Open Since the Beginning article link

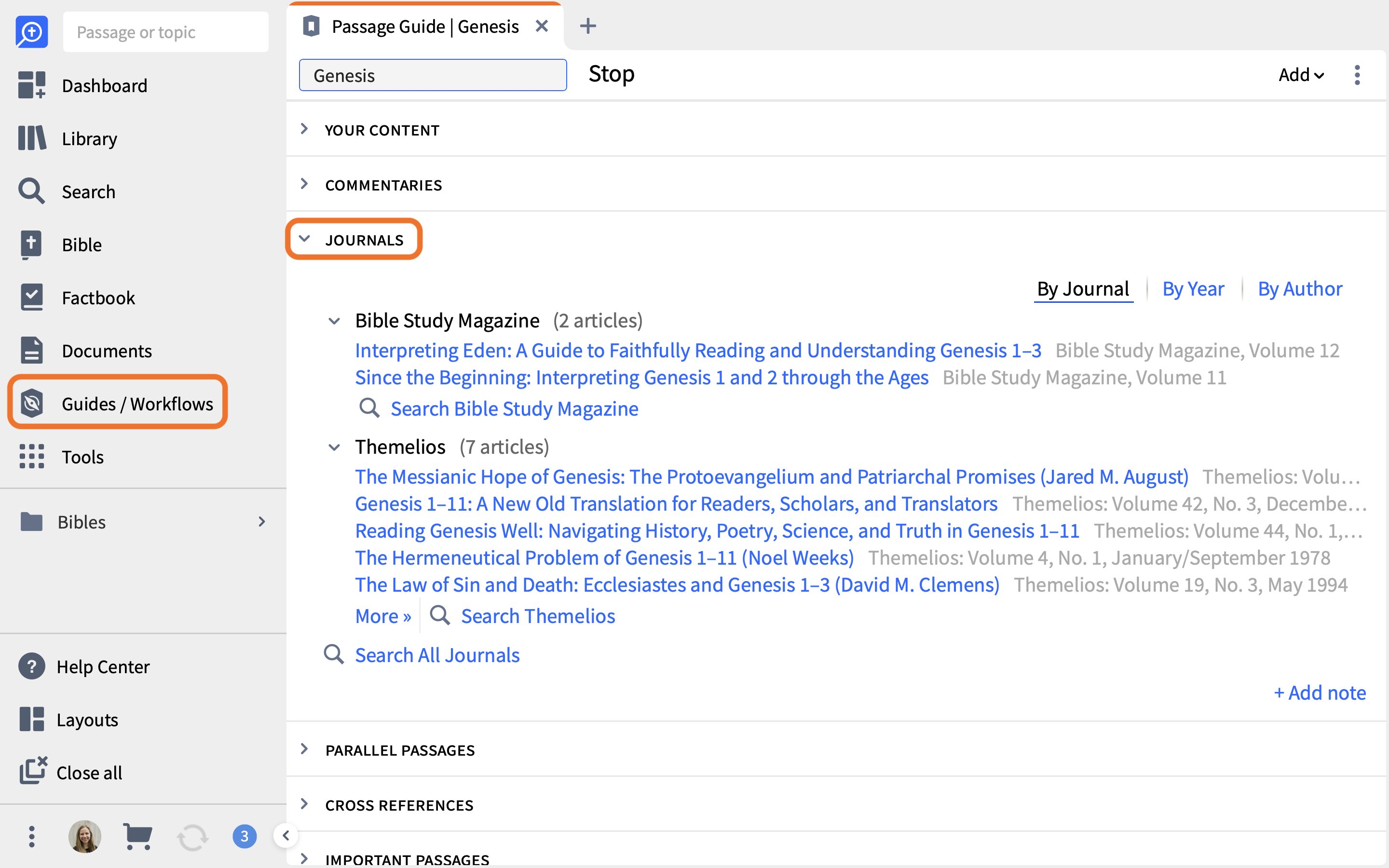pos(642,377)
